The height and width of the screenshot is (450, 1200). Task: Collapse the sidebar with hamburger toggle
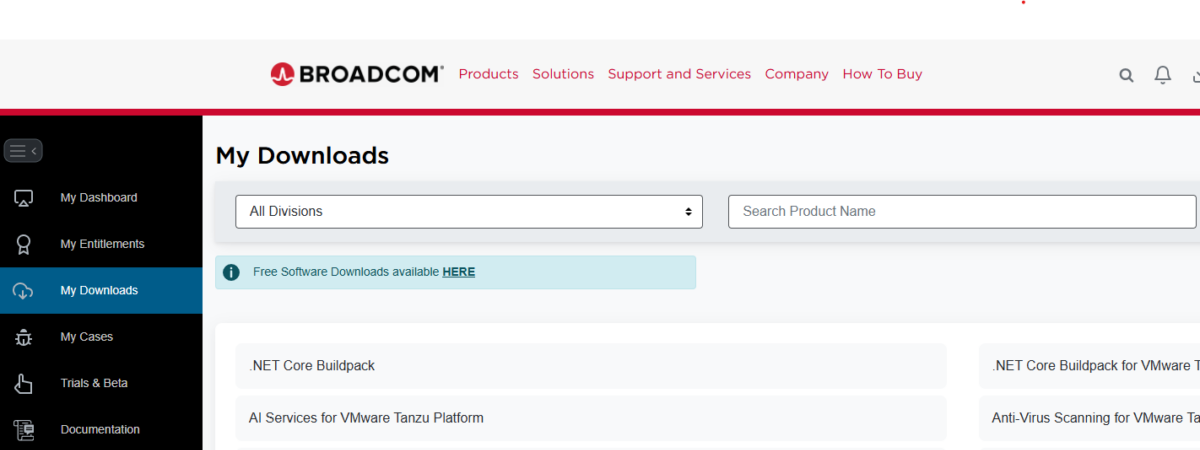tap(23, 151)
